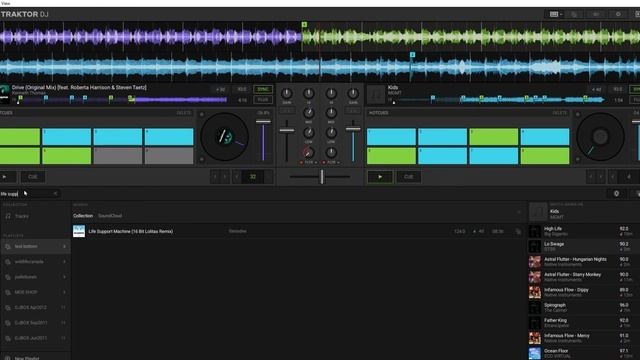This screenshot has width=640, height=360.
Task: Open the layout selector dropdown in top bar
Action: pos(555,14)
